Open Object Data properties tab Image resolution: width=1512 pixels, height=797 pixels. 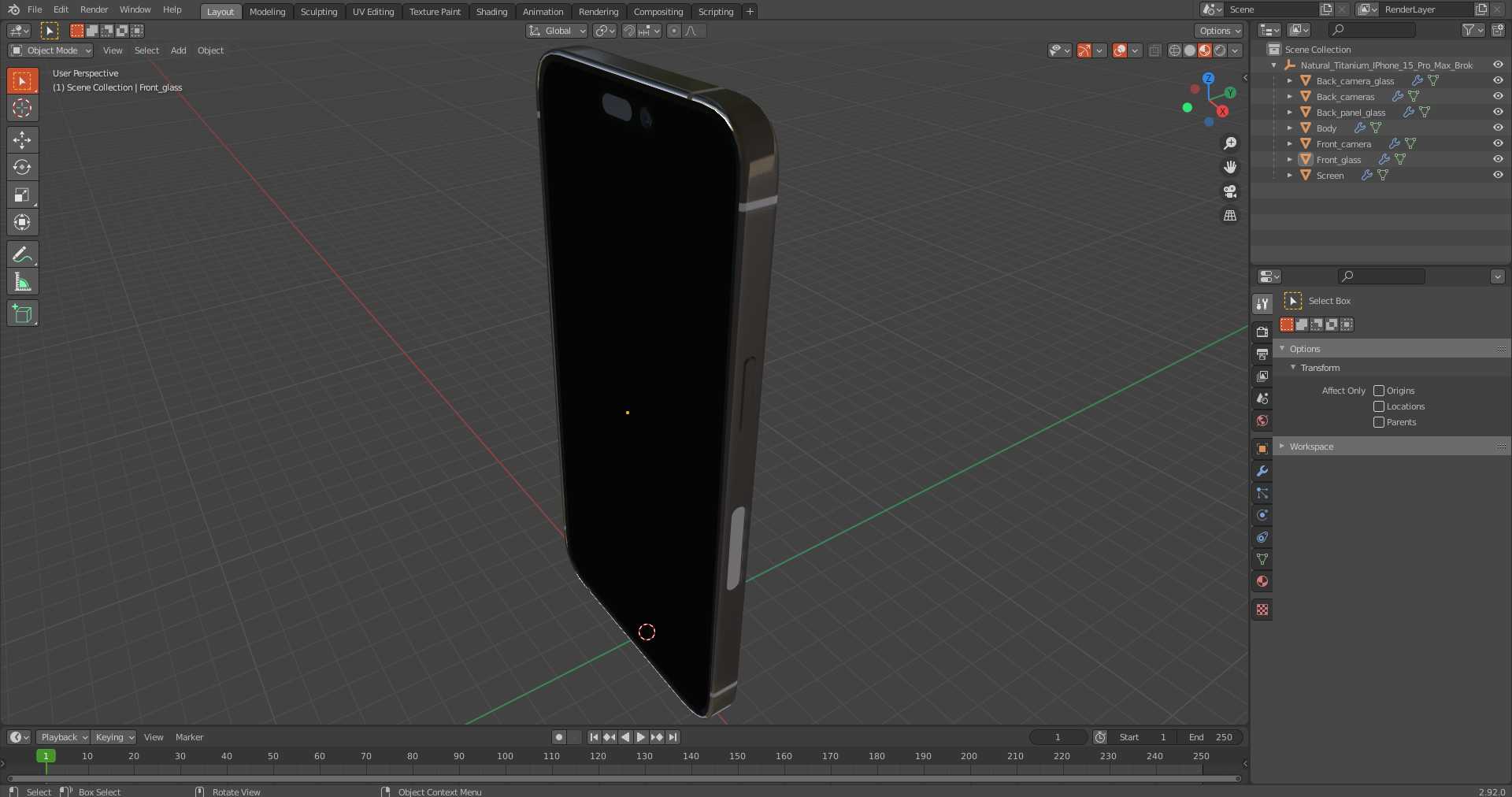click(1262, 559)
